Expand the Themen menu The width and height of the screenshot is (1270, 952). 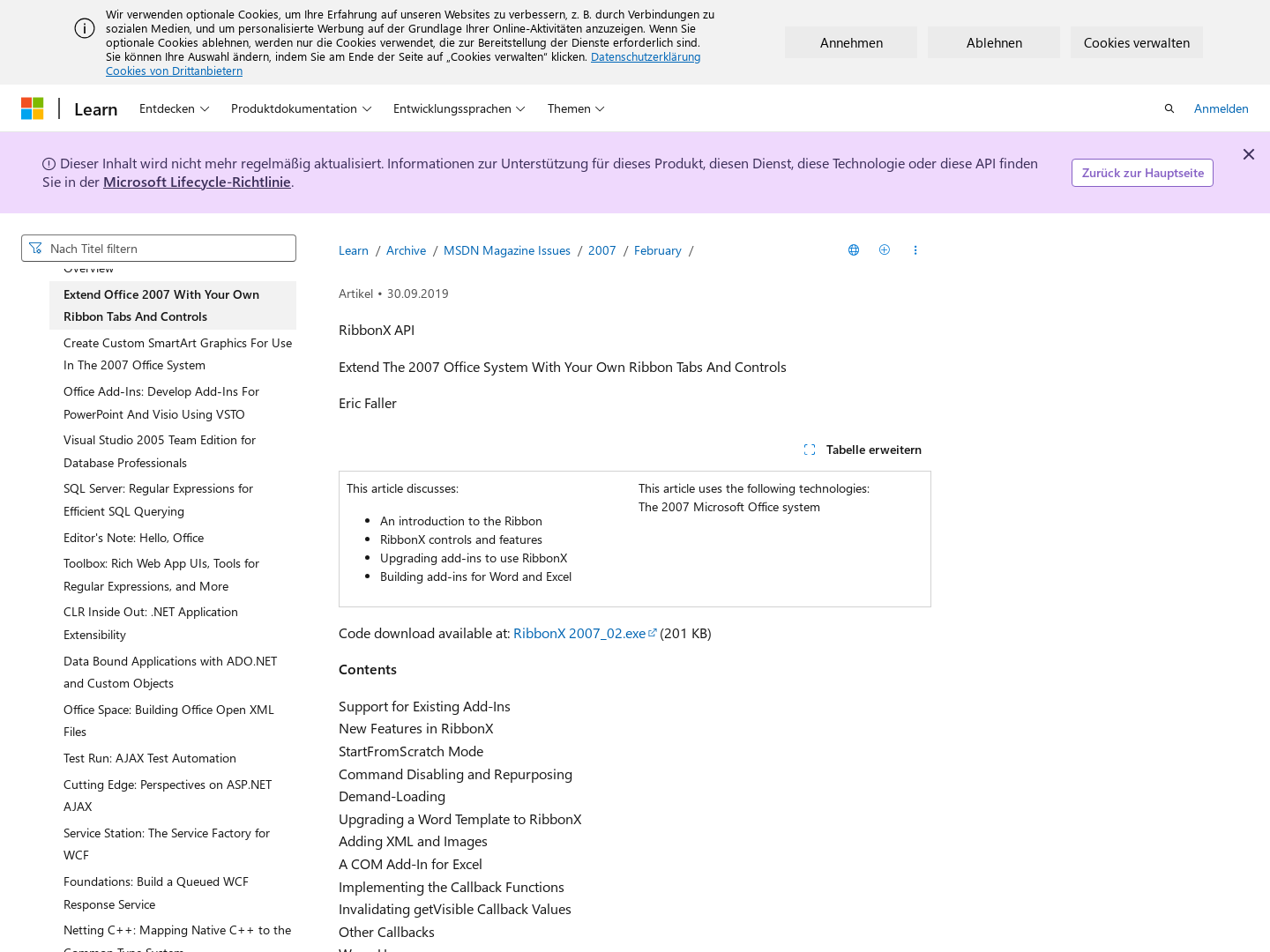[x=576, y=108]
